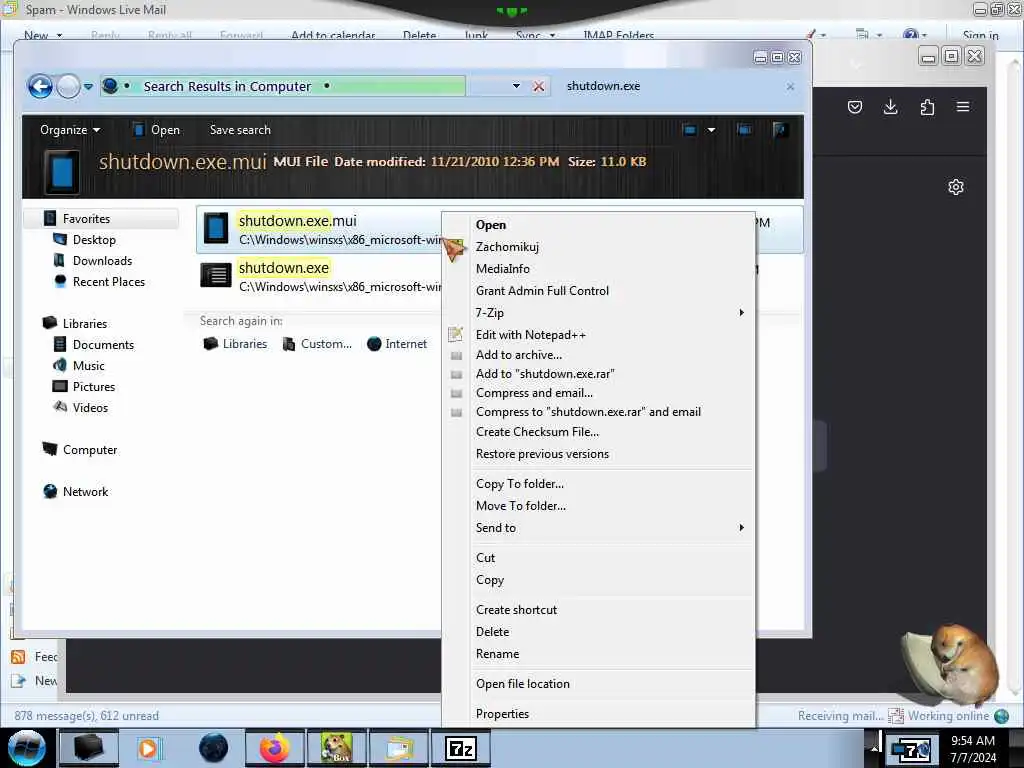Expand the Send to submenu
Image resolution: width=1024 pixels, height=768 pixels.
tap(599, 528)
